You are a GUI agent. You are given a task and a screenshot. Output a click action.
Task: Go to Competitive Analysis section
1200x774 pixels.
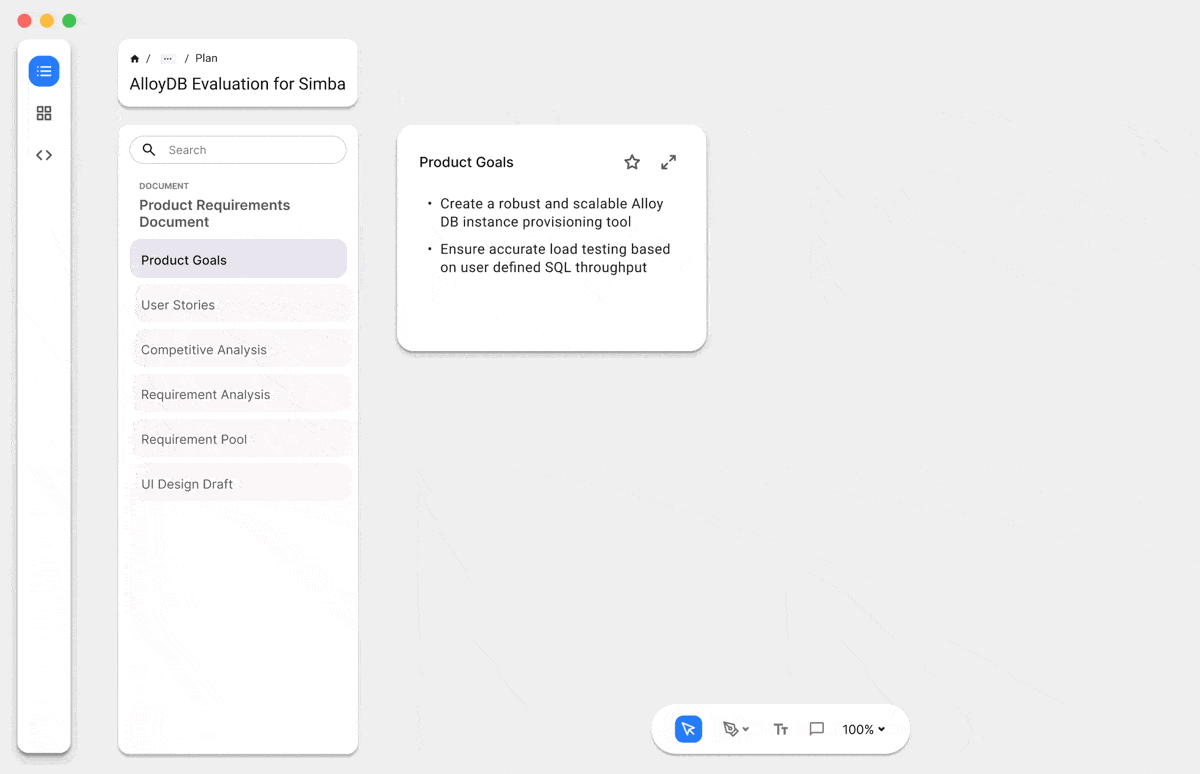tap(238, 350)
